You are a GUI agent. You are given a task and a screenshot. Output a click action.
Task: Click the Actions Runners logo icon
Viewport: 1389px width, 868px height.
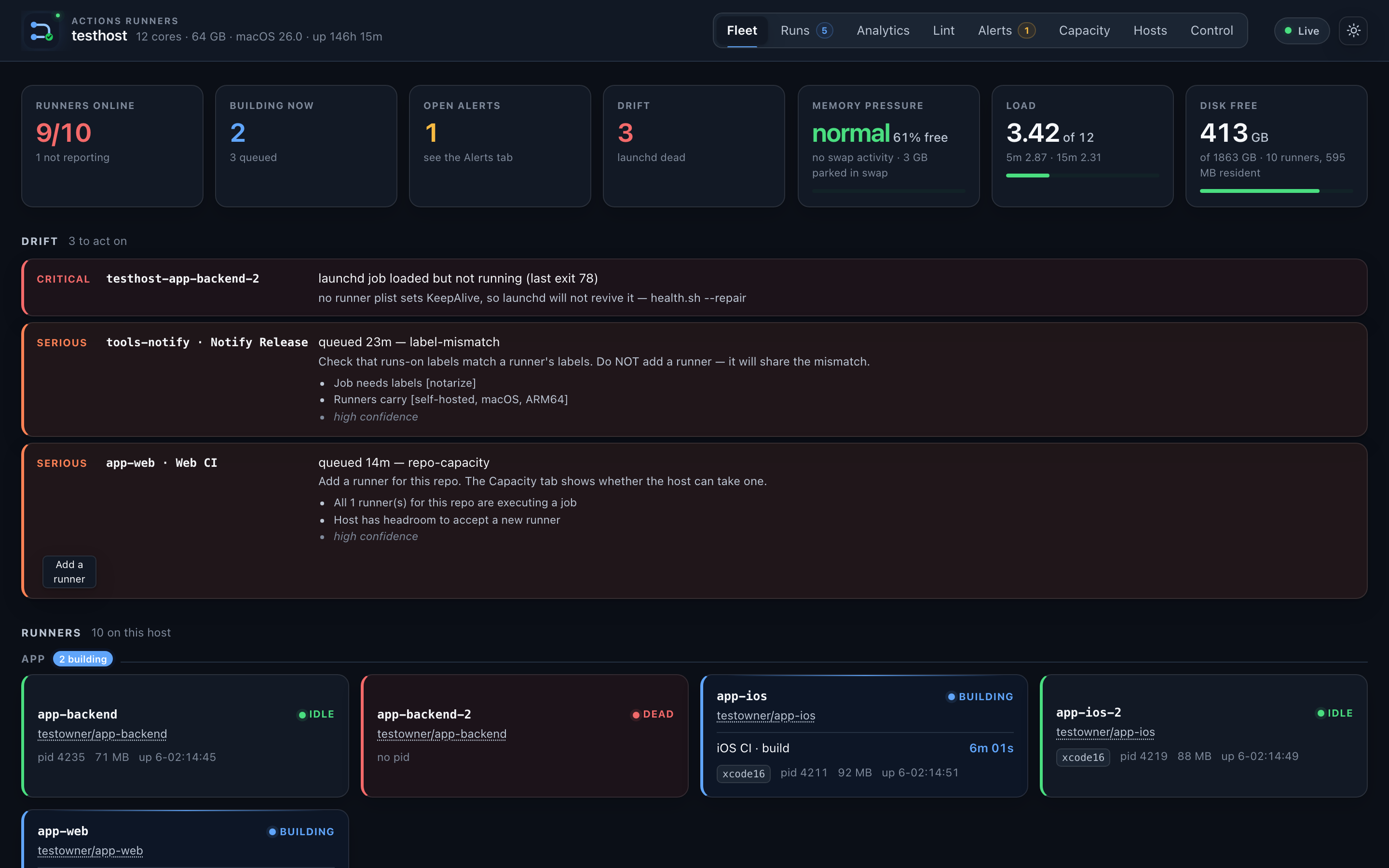click(x=41, y=30)
